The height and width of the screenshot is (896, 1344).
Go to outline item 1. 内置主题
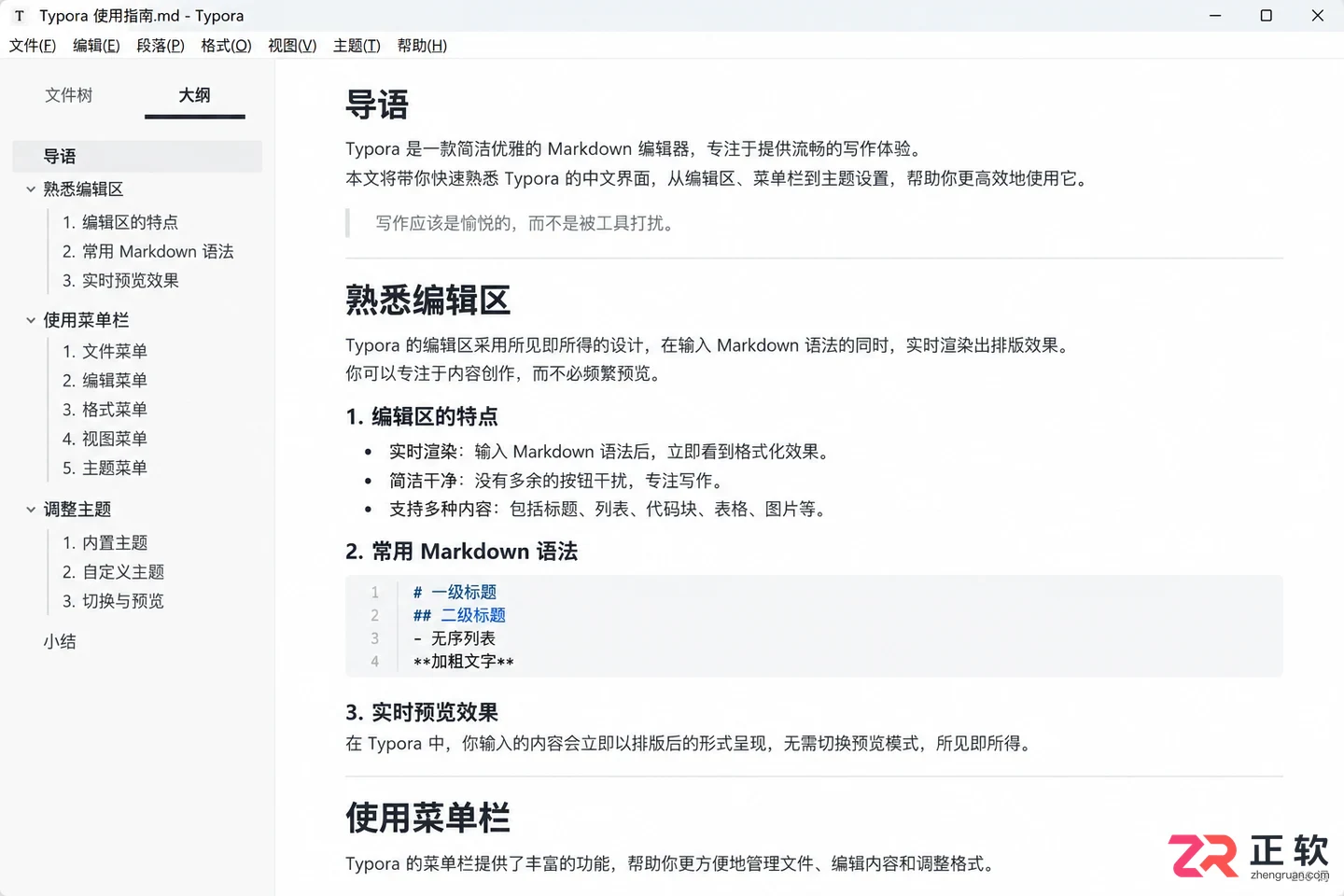(x=105, y=542)
